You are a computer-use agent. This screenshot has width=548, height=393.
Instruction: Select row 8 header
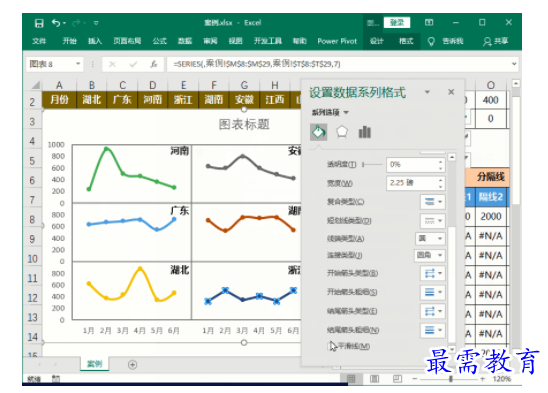(32, 220)
